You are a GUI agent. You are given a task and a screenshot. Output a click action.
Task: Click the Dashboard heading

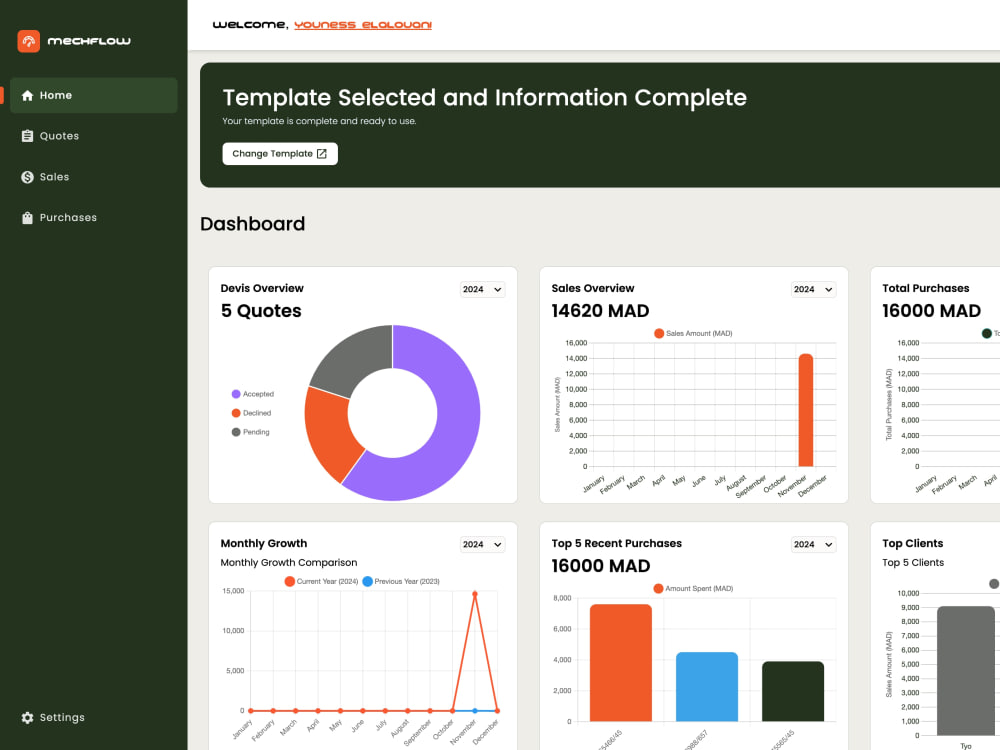(x=253, y=224)
